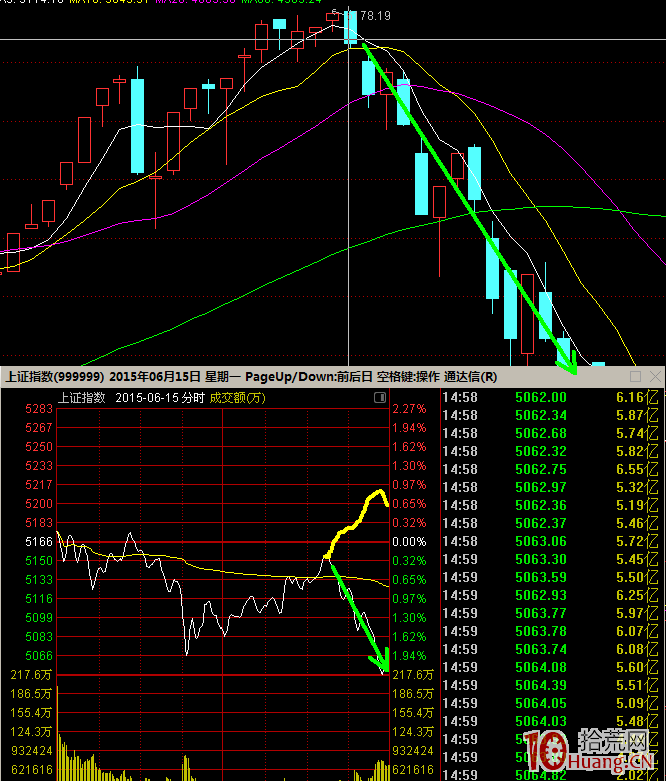Click the 成交额(万) indicator label
666x781 pixels.
coord(237,398)
